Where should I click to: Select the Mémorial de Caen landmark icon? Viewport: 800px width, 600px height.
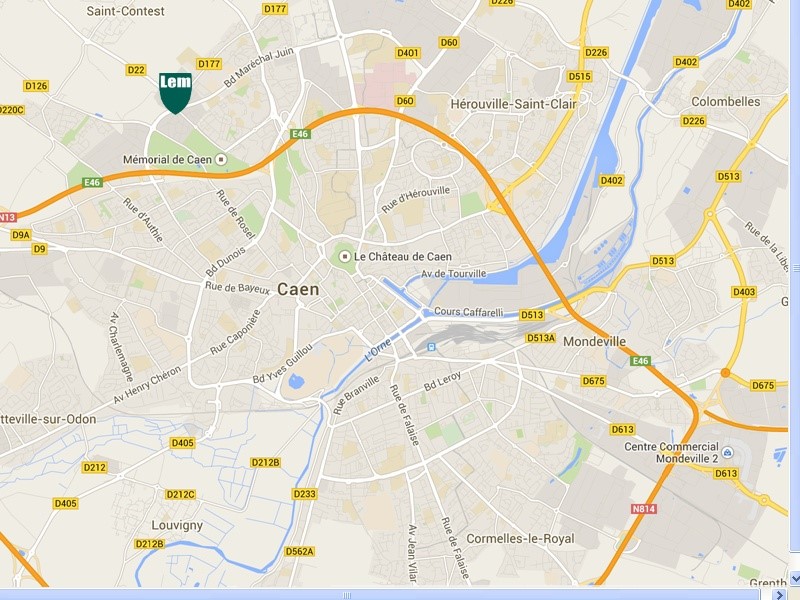tap(221, 160)
